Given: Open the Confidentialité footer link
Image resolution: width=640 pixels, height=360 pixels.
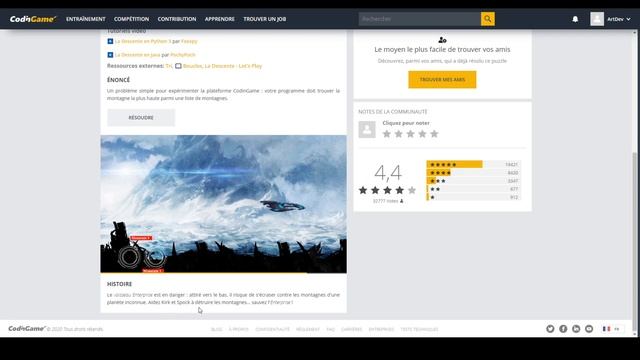Looking at the screenshot, I should [x=272, y=329].
